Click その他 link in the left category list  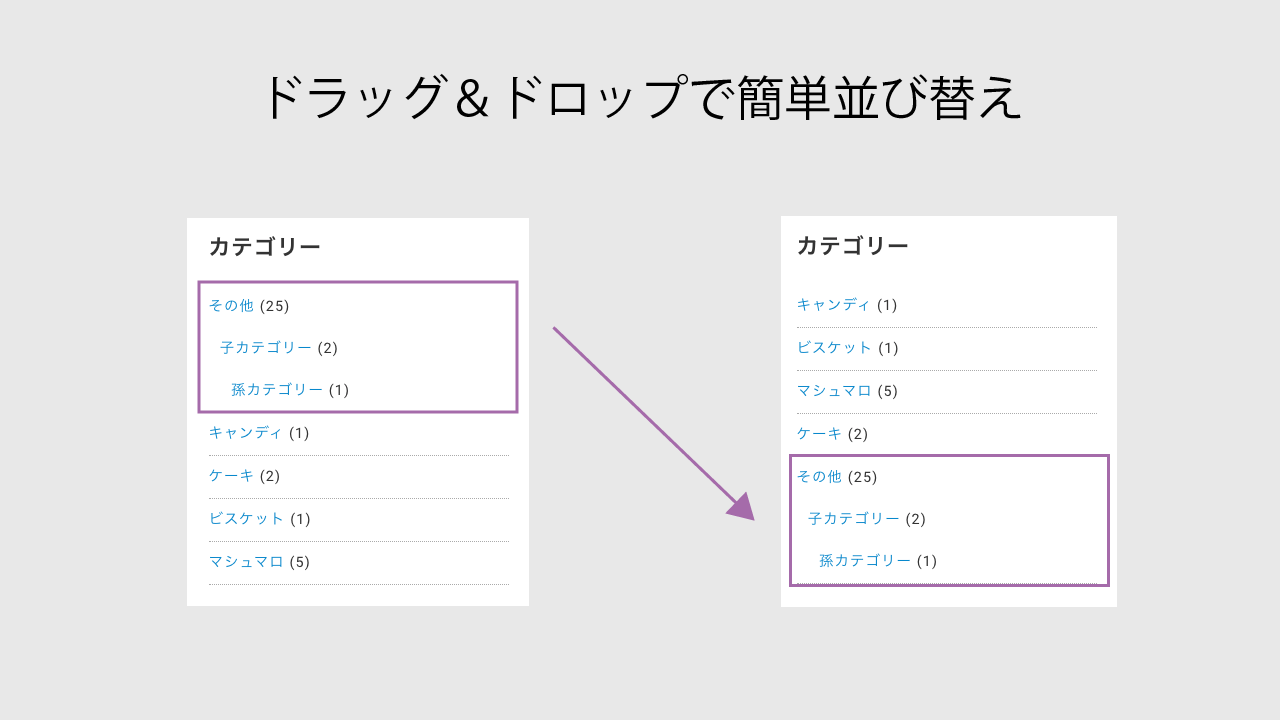click(231, 306)
